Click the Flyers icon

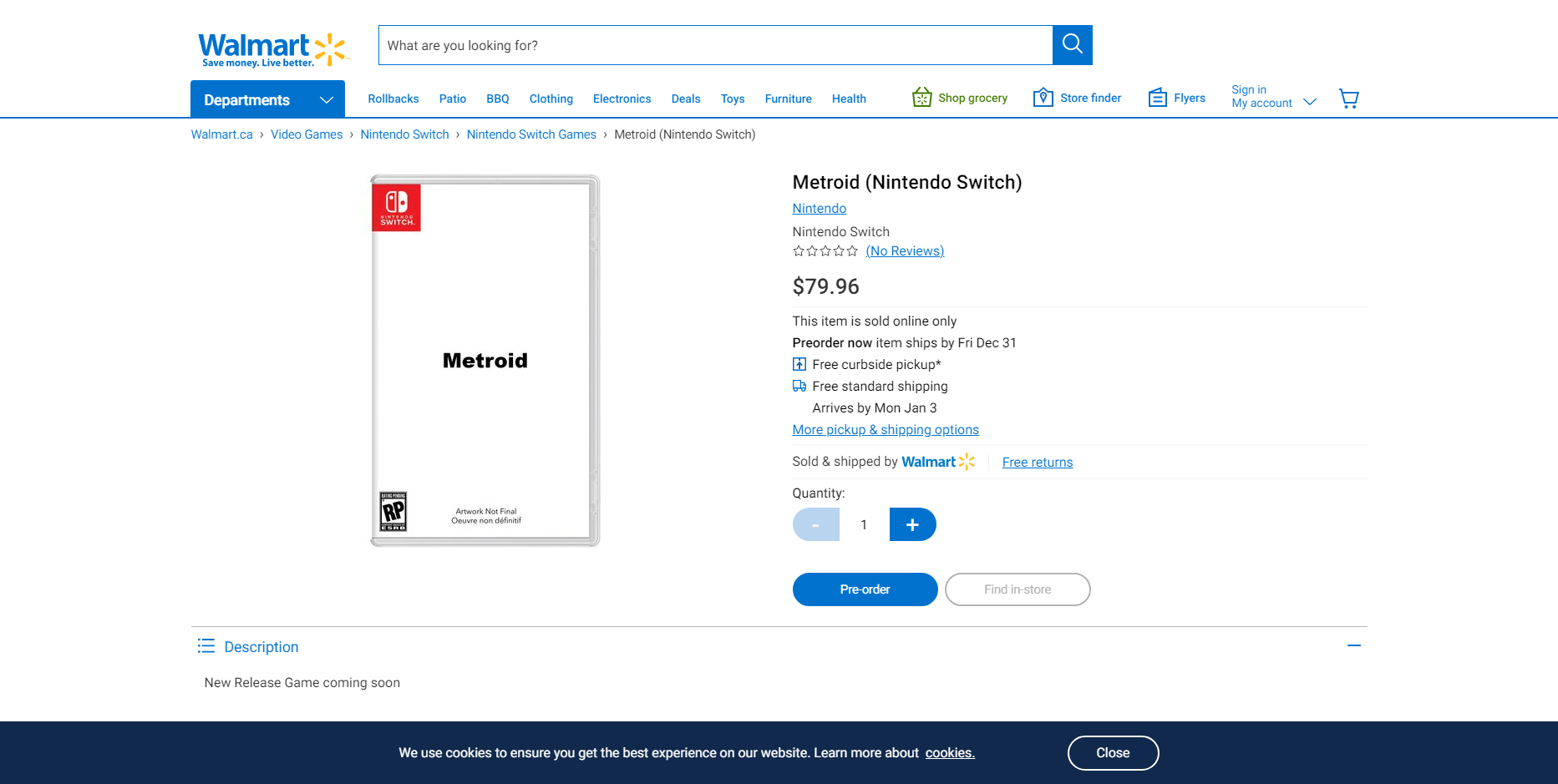tap(1157, 98)
